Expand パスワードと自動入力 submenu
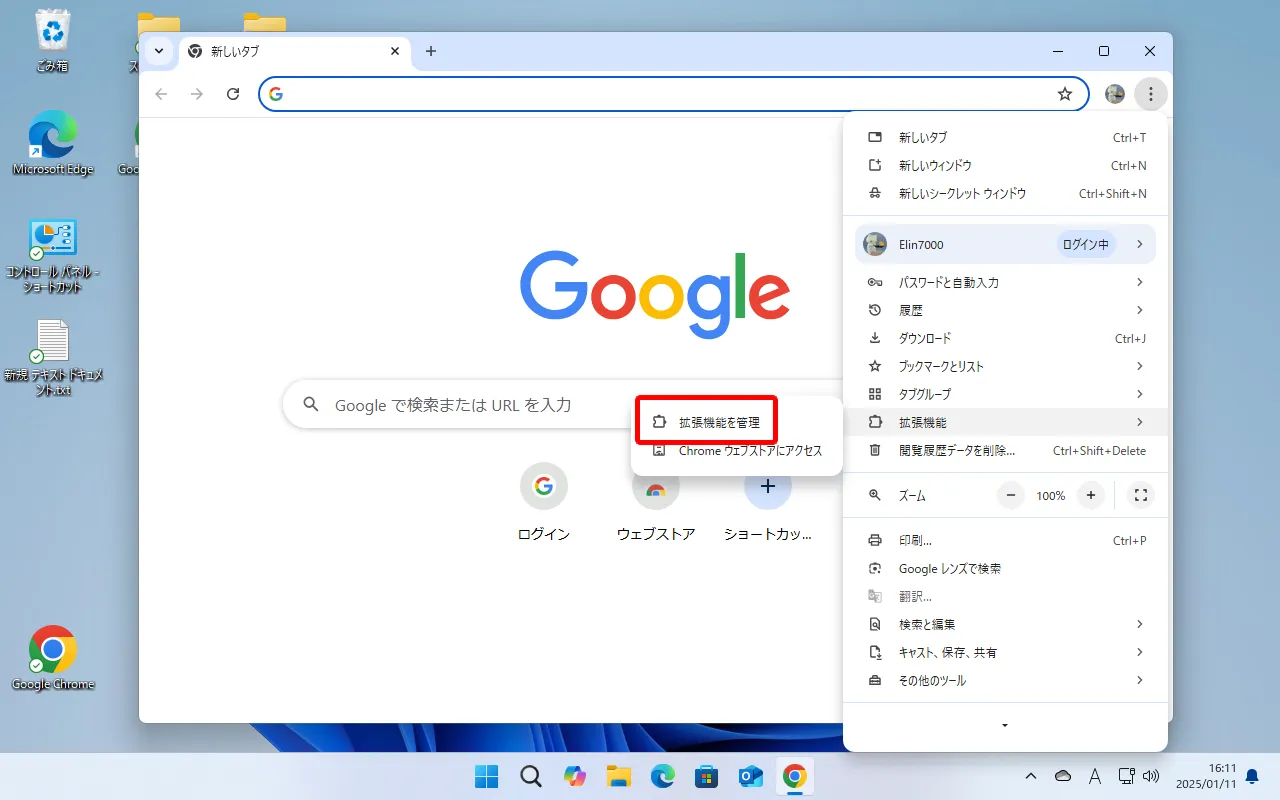Viewport: 1280px width, 800px height. click(x=1005, y=282)
